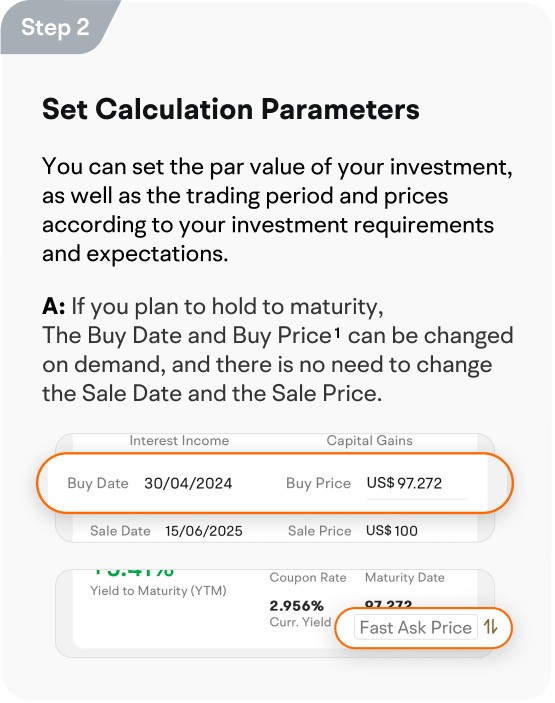Click the swap arrows icon beside Fast Ask Price

[490, 627]
